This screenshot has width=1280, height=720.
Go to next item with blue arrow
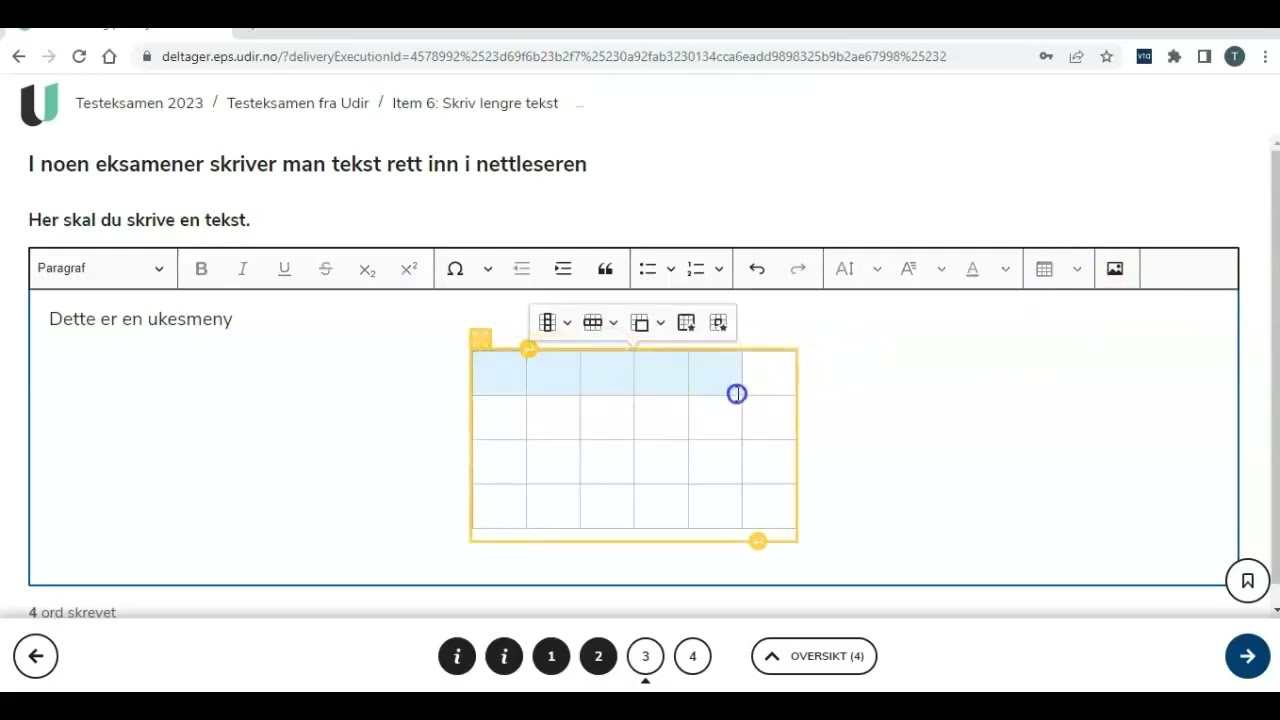(1247, 656)
